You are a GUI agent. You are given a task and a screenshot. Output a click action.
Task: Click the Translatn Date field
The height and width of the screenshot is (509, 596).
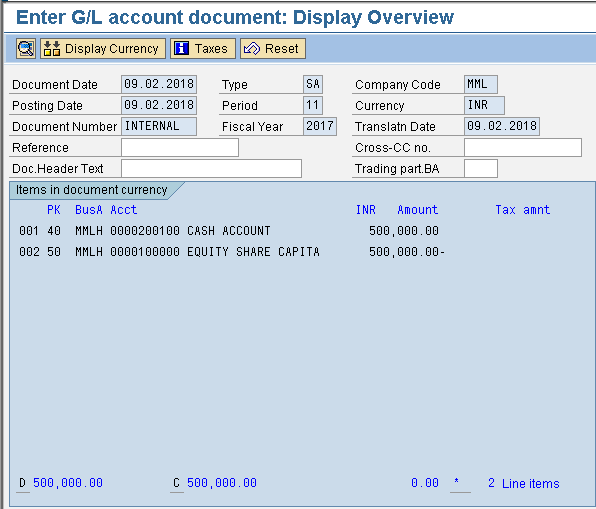point(502,126)
